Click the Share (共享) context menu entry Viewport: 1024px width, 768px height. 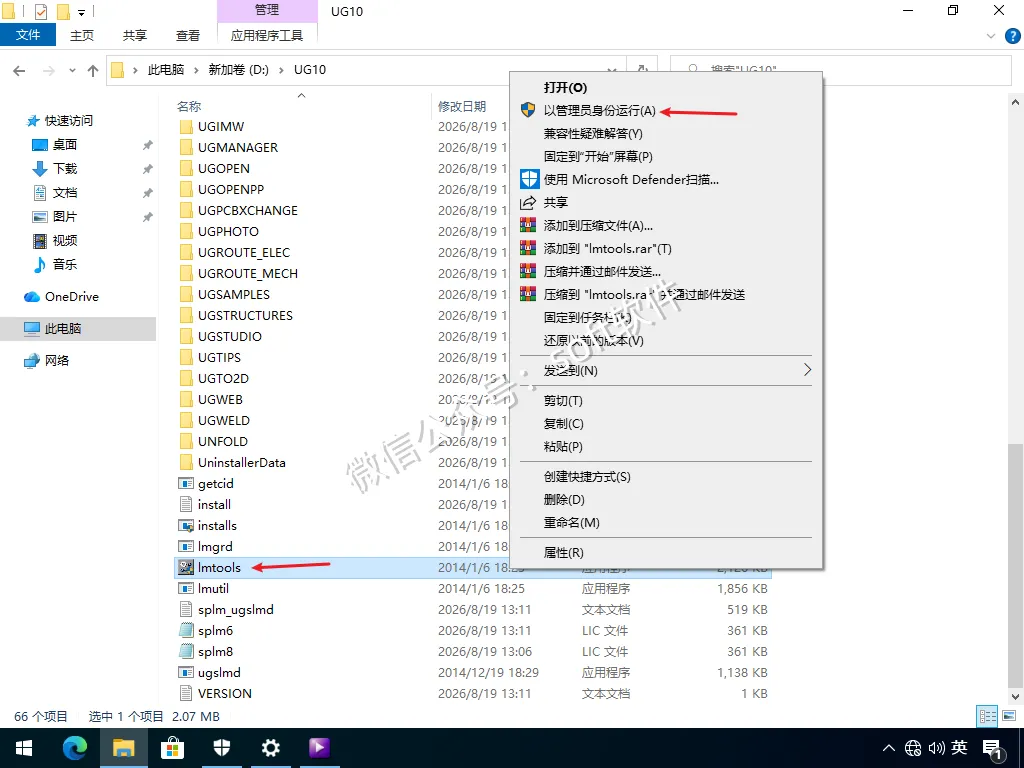coord(556,202)
